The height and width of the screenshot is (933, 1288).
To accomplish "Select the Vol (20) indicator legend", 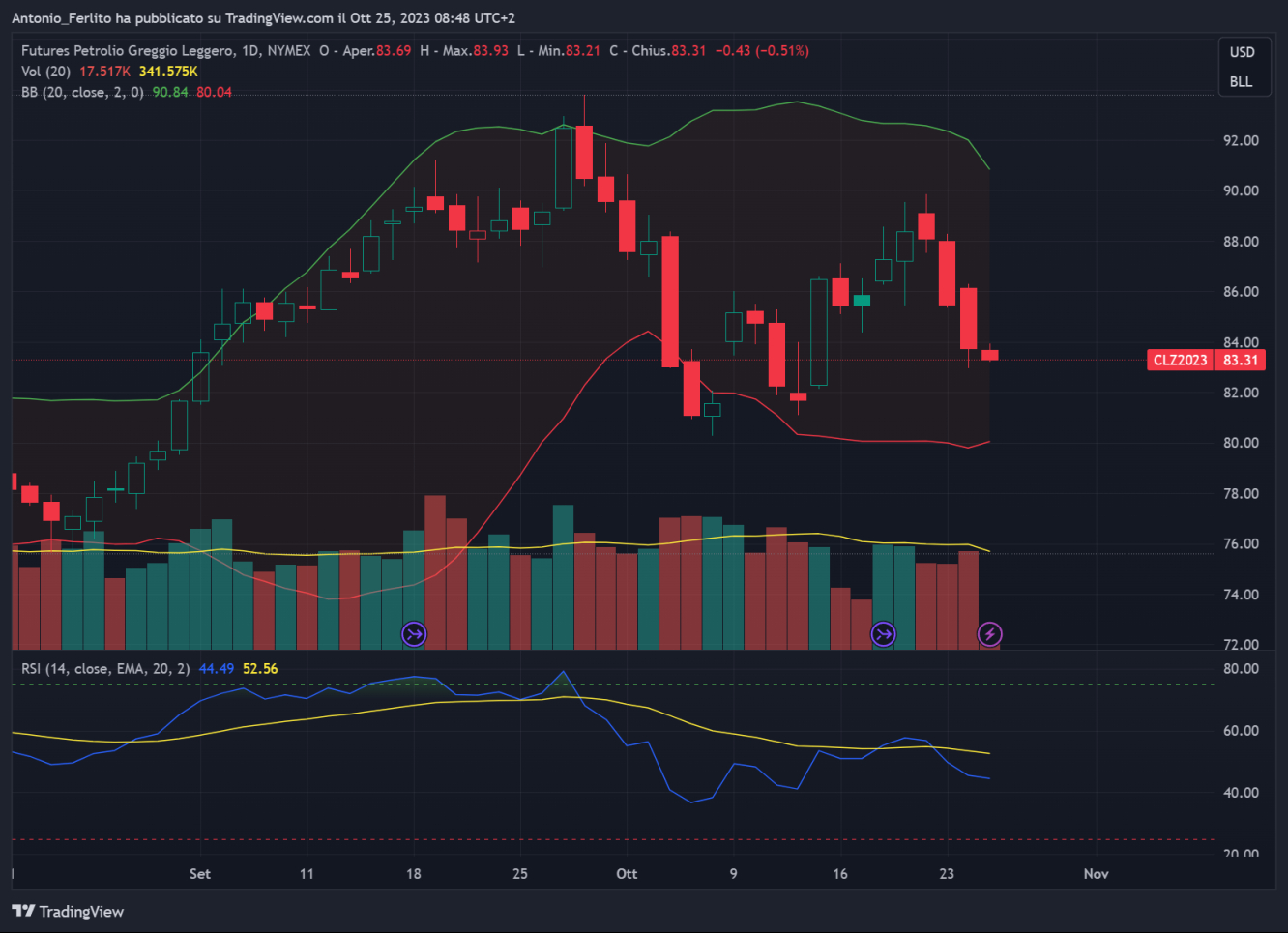I will (x=45, y=72).
